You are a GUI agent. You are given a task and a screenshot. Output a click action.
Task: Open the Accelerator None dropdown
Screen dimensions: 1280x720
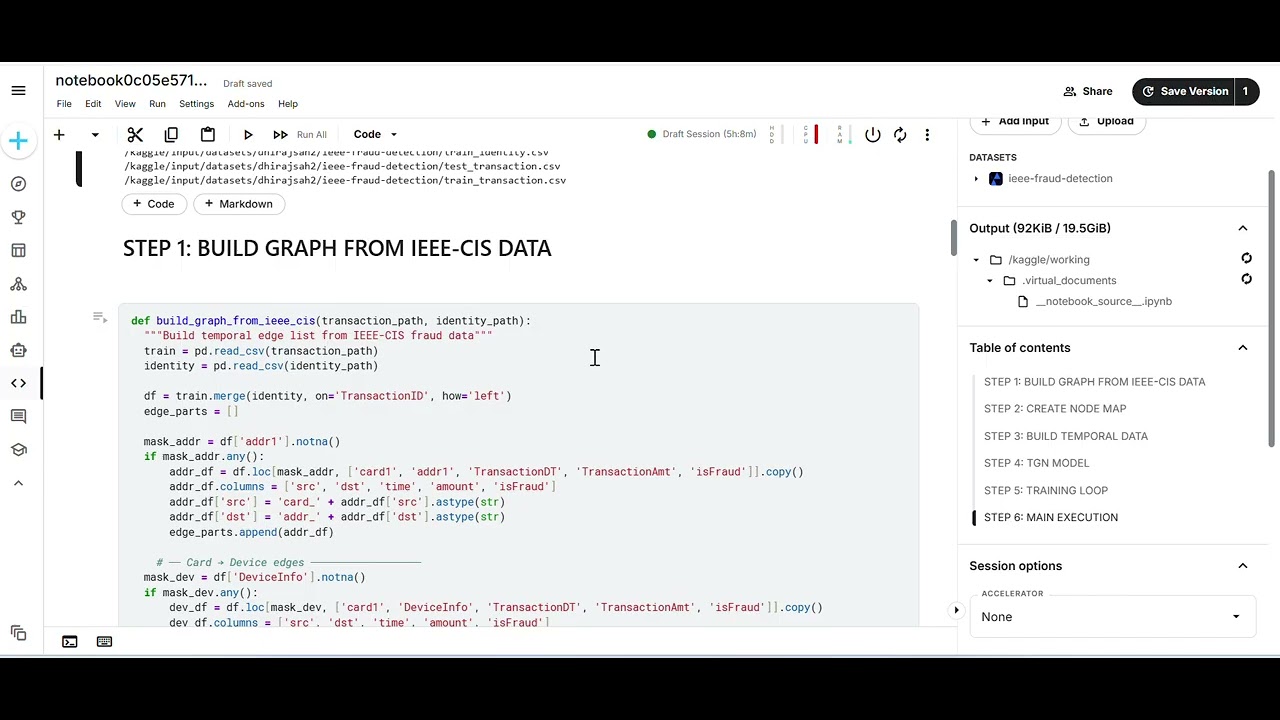point(1112,617)
